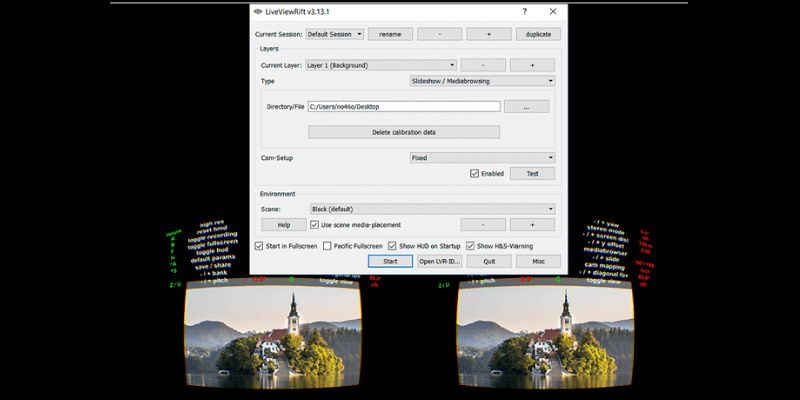Click 'default params' text in left HUD
The image size is (800, 400).
213,258
